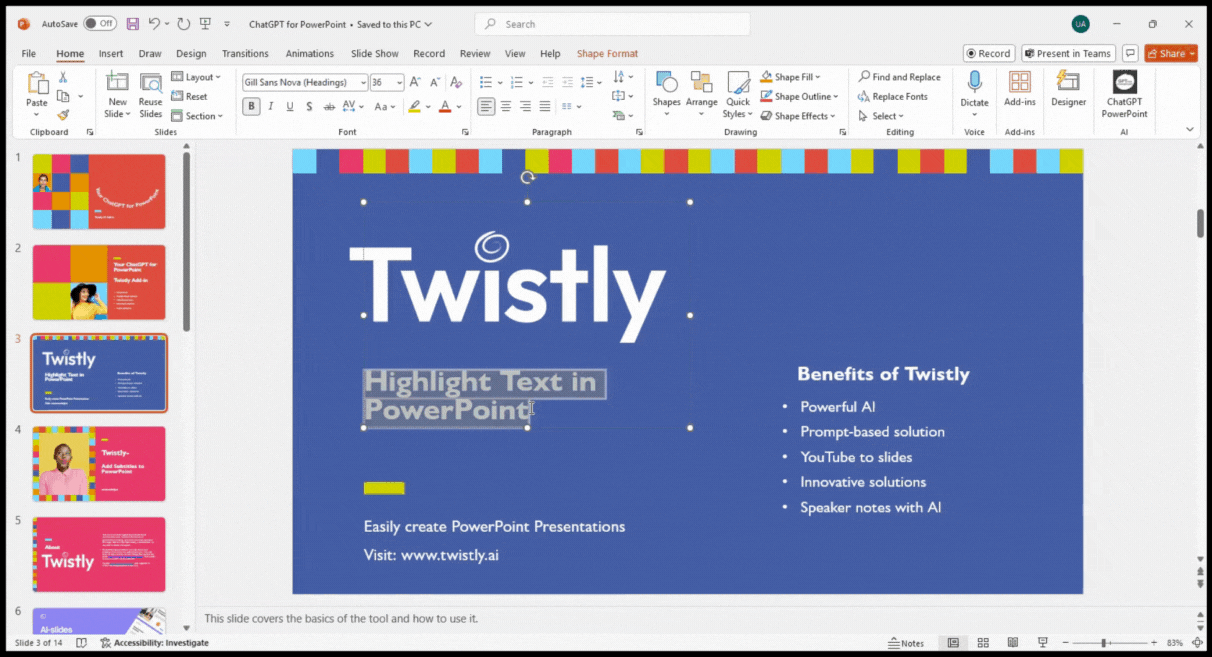Click the Find and Replace magnifier
Image resolution: width=1212 pixels, height=657 pixels.
pyautogui.click(x=864, y=77)
